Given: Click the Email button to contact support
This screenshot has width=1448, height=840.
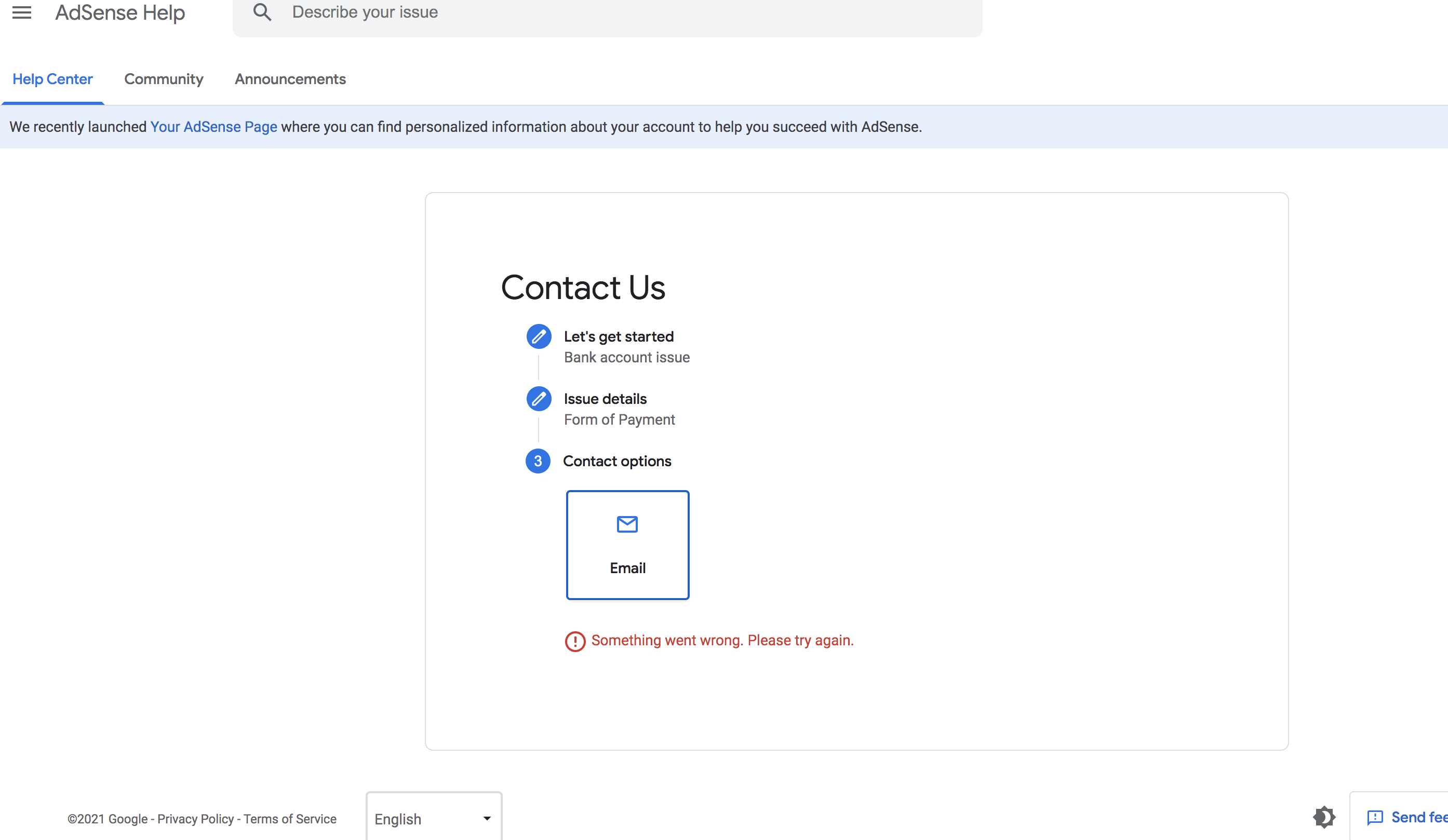Looking at the screenshot, I should click(627, 544).
